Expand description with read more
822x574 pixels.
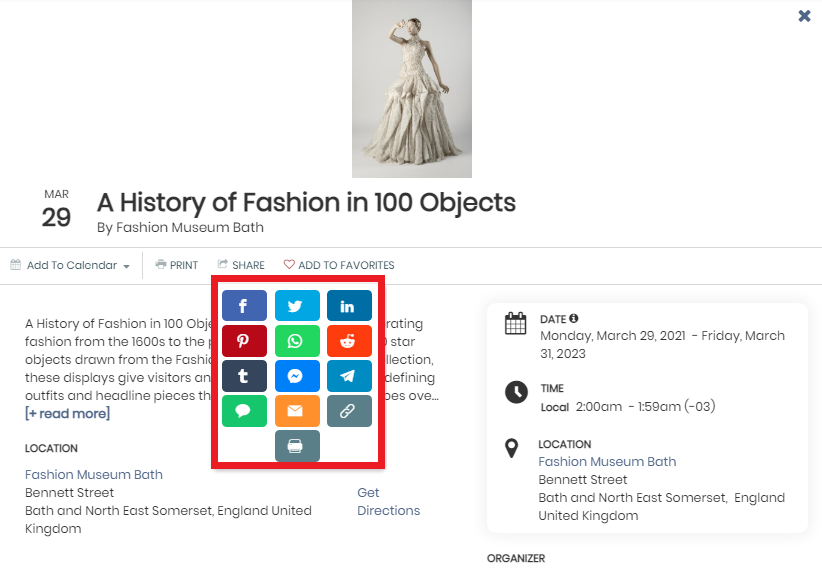pos(68,414)
